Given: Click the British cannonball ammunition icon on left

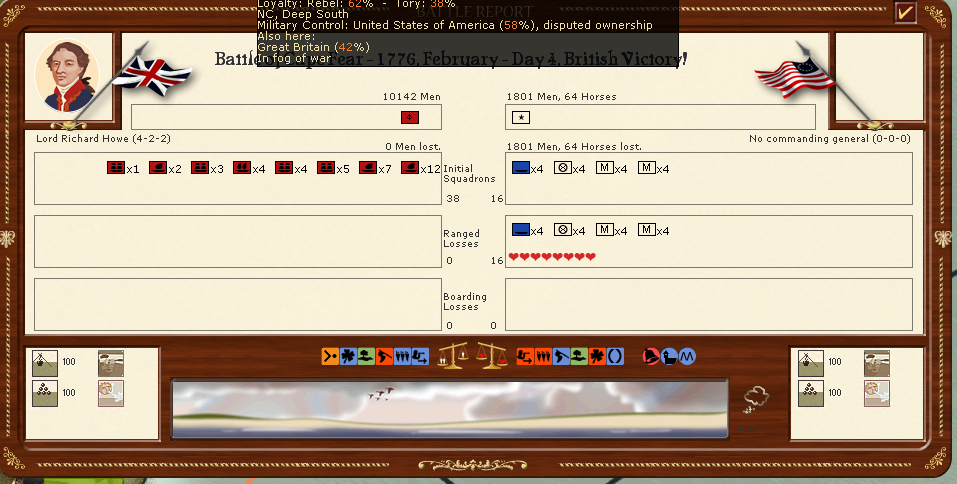Looking at the screenshot, I should (x=44, y=393).
